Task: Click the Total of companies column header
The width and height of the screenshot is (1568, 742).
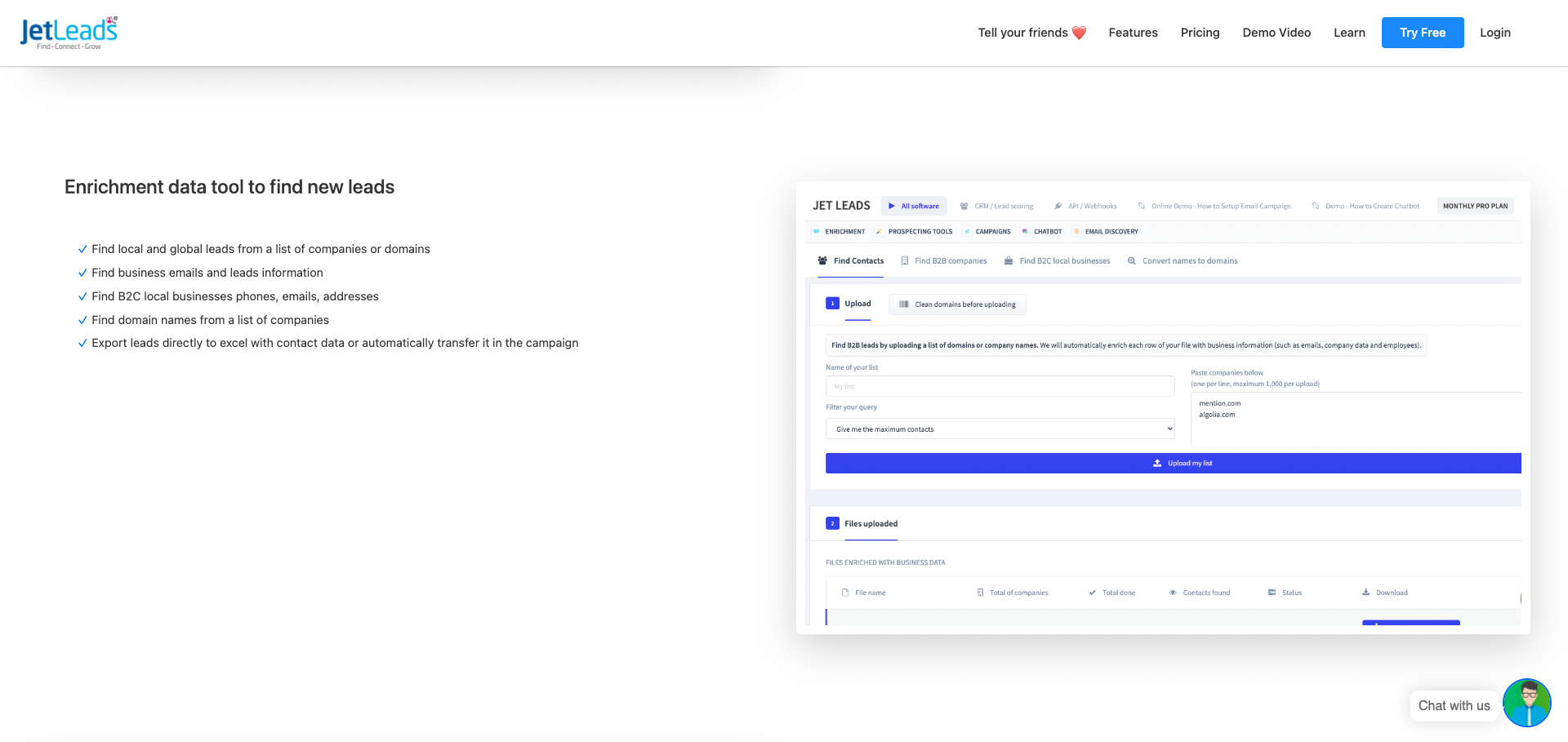Action: point(1018,593)
